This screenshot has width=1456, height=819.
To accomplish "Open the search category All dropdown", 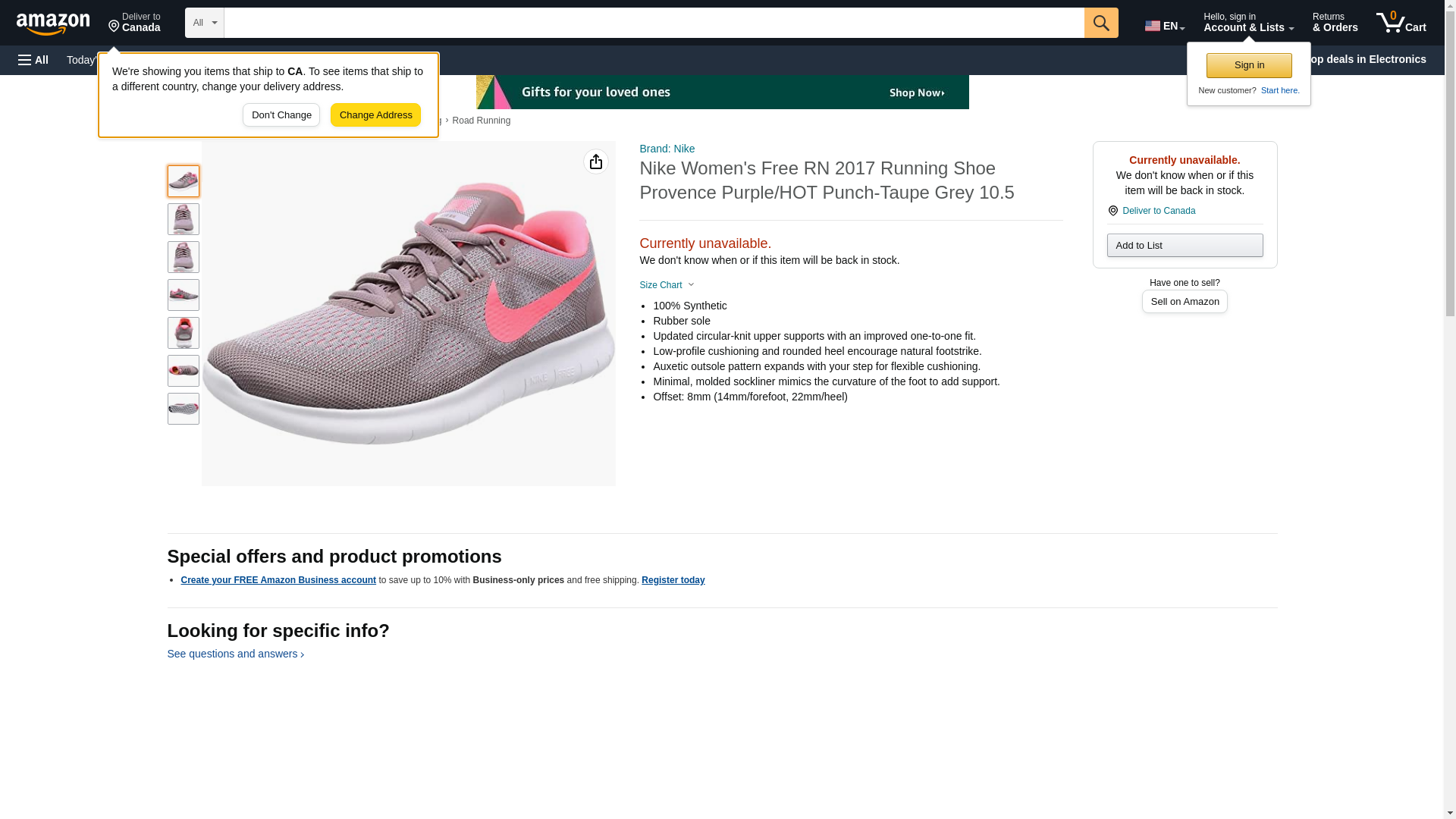I will point(204,23).
